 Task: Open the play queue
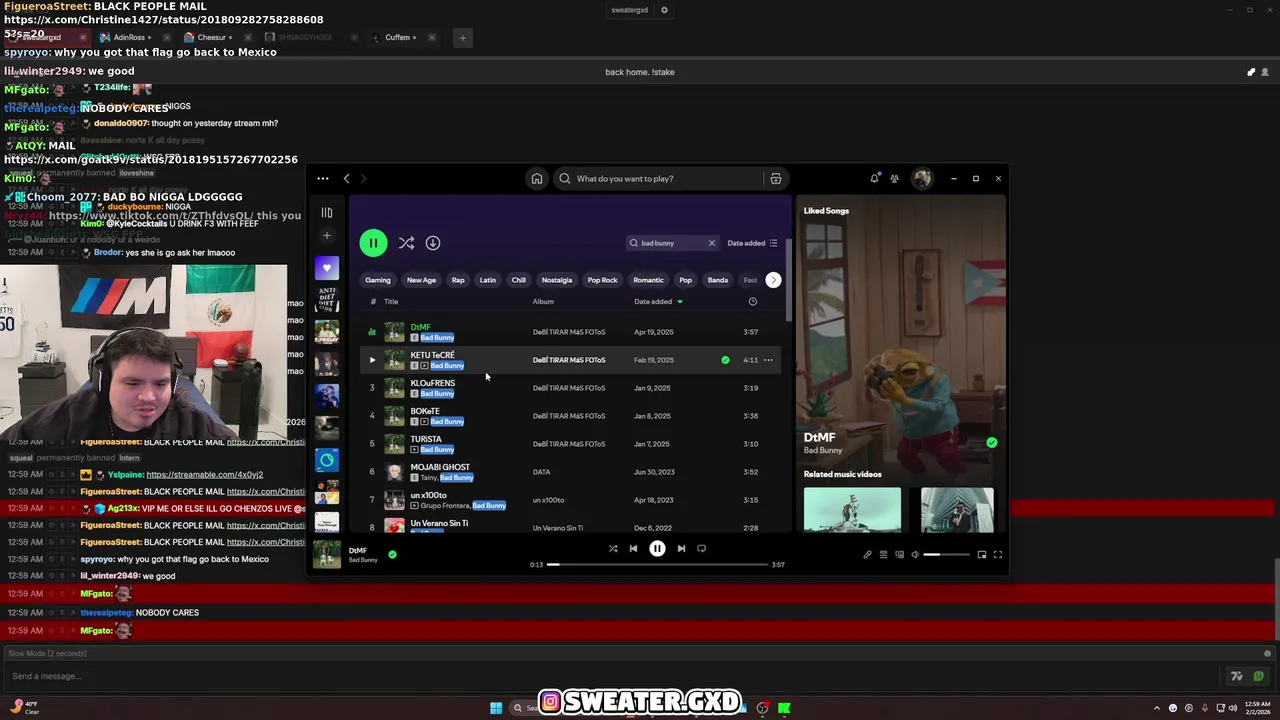(x=883, y=555)
